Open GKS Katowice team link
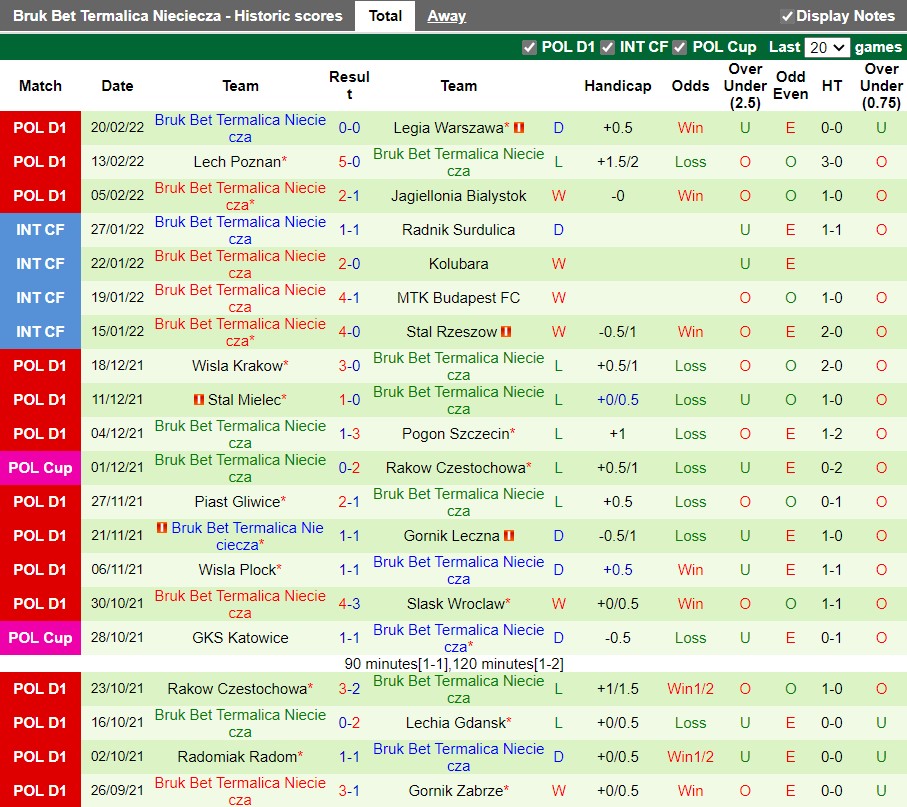Viewport: 907px width, 807px height. tap(240, 638)
